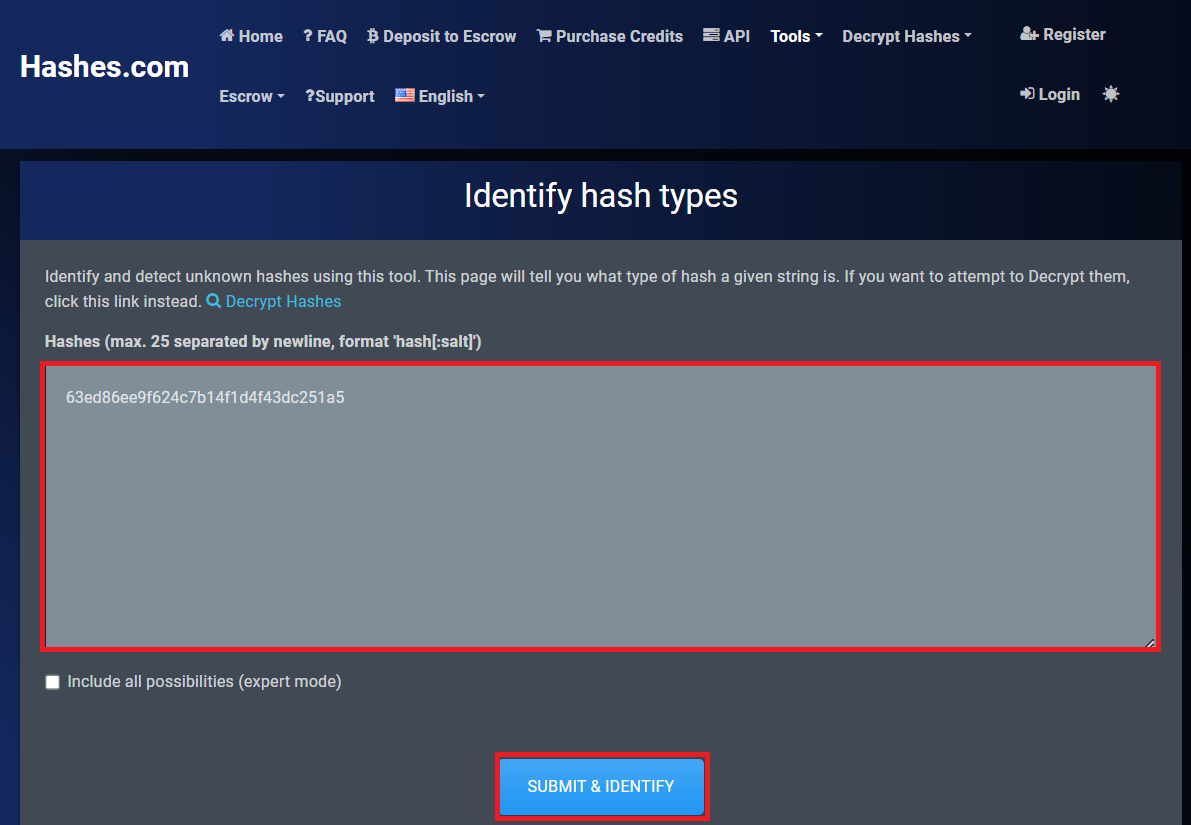Open the English language selector
The height and width of the screenshot is (825, 1191).
440,96
